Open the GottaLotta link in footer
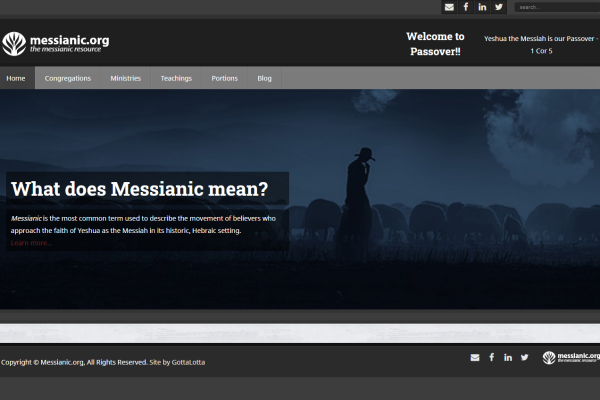This screenshot has height=400, width=600. pos(188,362)
